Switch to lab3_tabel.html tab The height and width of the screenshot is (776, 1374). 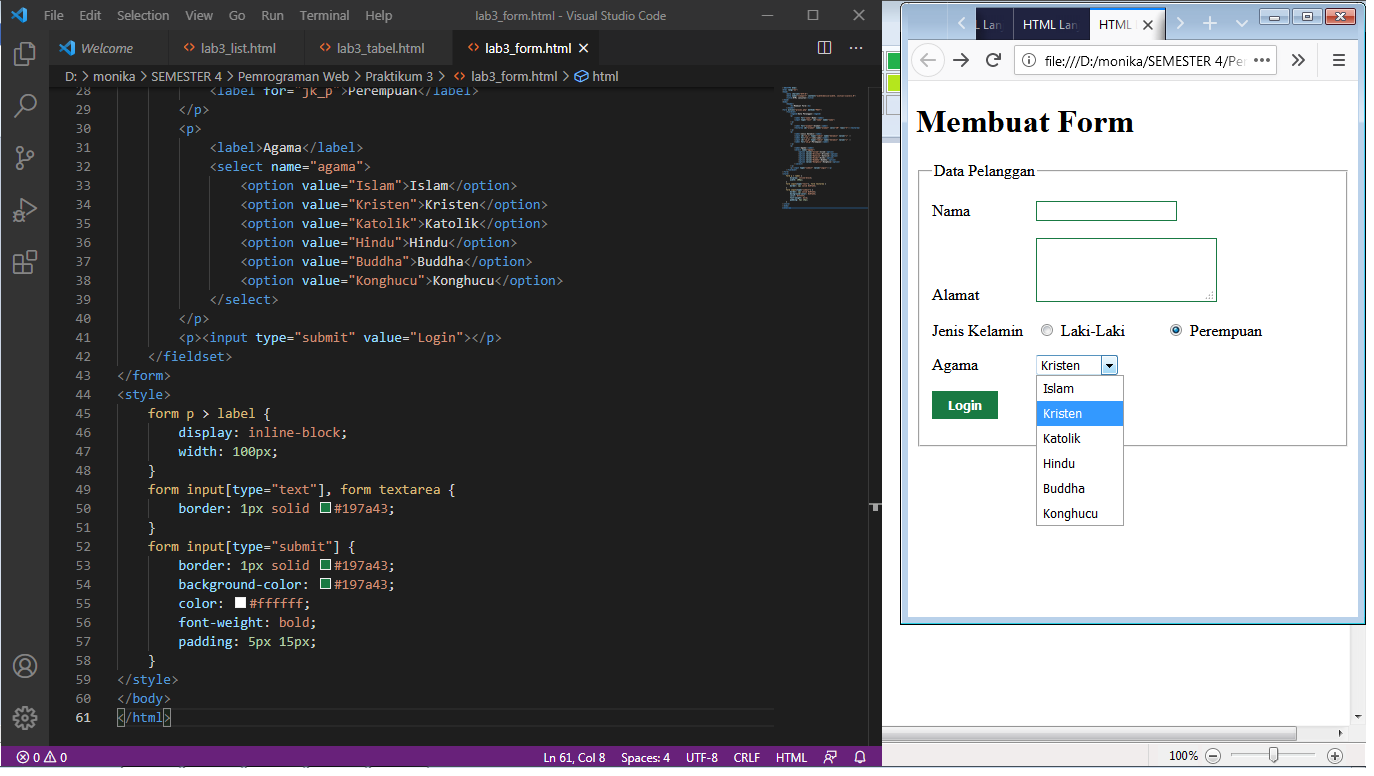pos(379,48)
